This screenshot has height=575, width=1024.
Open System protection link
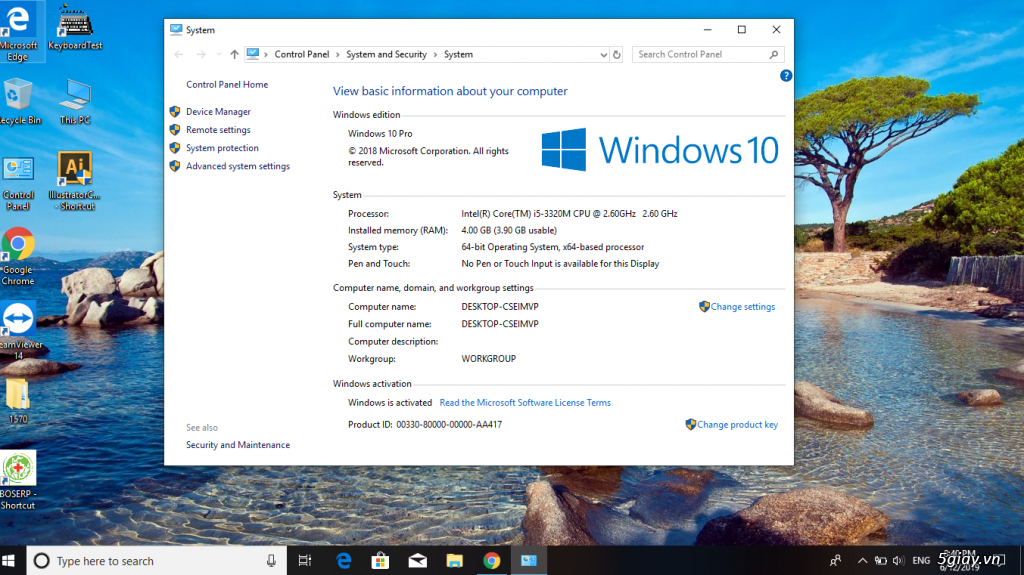tap(222, 148)
